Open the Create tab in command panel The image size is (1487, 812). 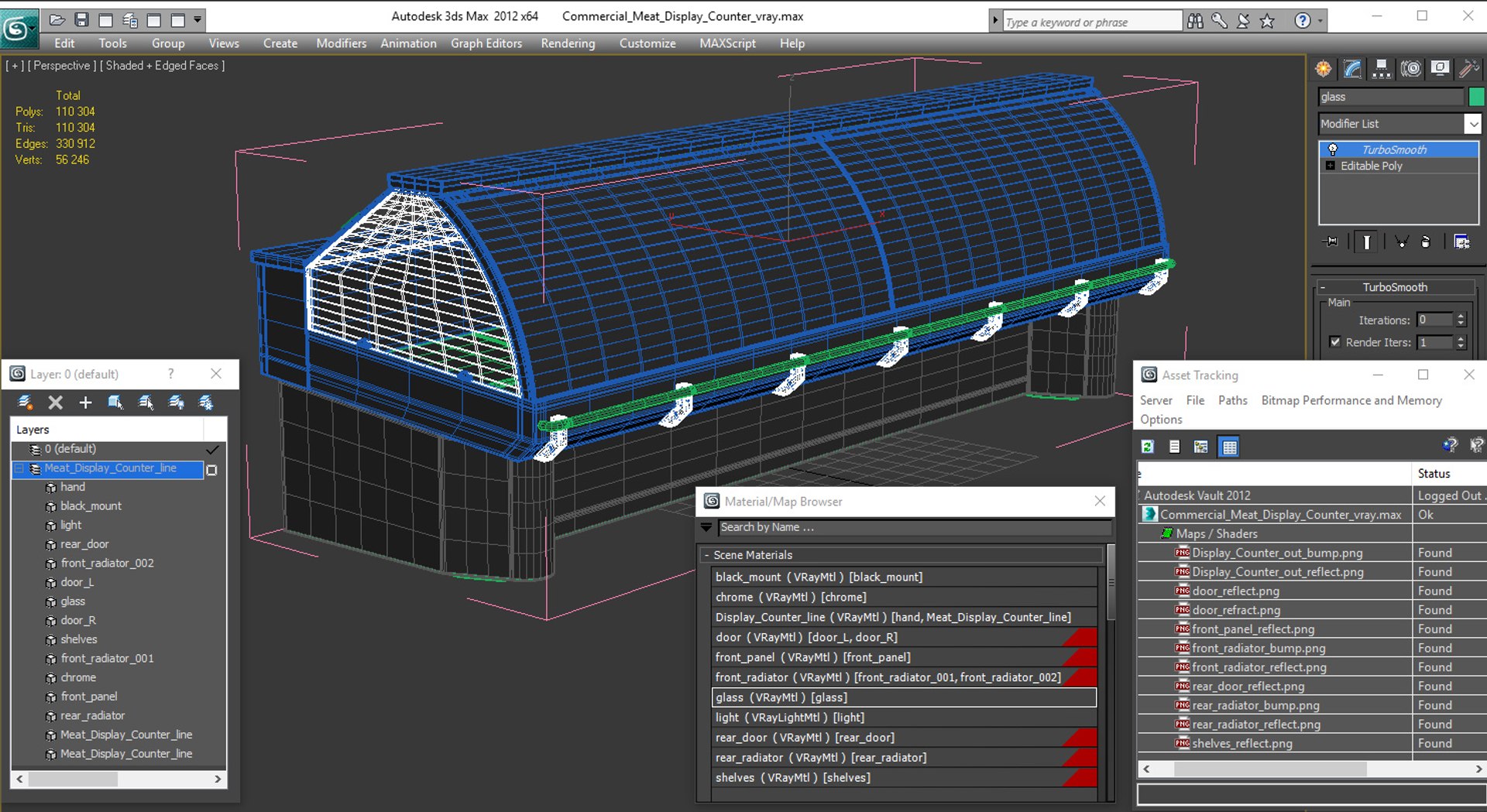(1324, 69)
